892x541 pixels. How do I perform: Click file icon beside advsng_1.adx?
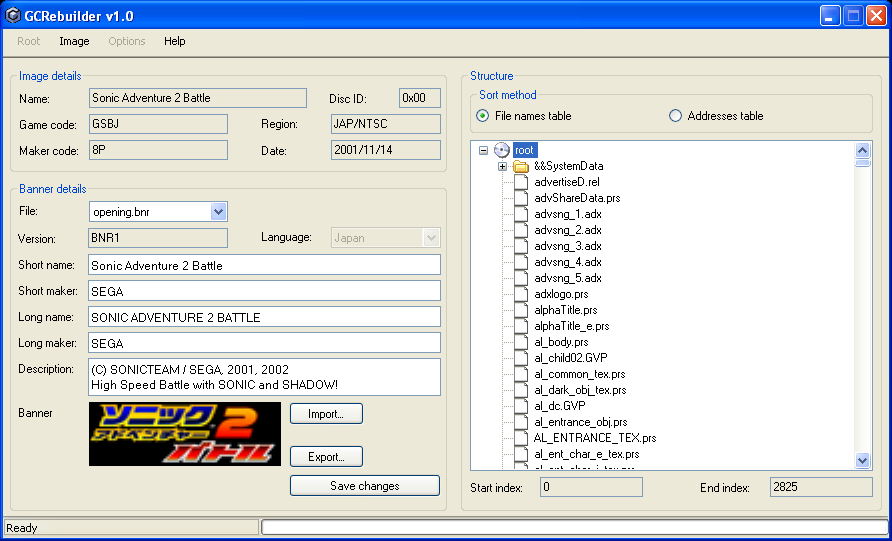(x=521, y=214)
